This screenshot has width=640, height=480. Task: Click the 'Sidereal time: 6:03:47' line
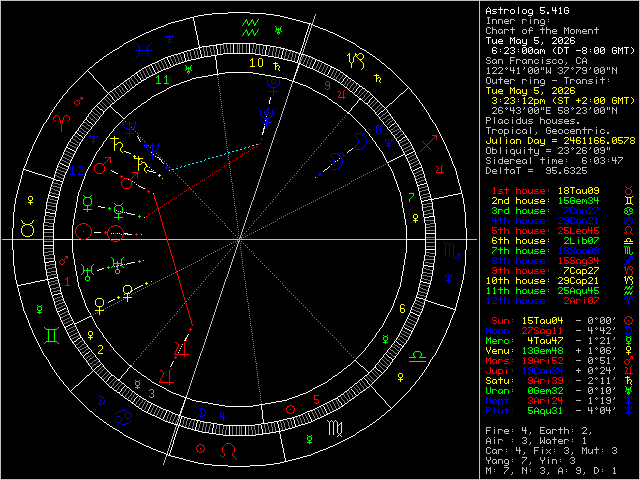[x=554, y=161]
